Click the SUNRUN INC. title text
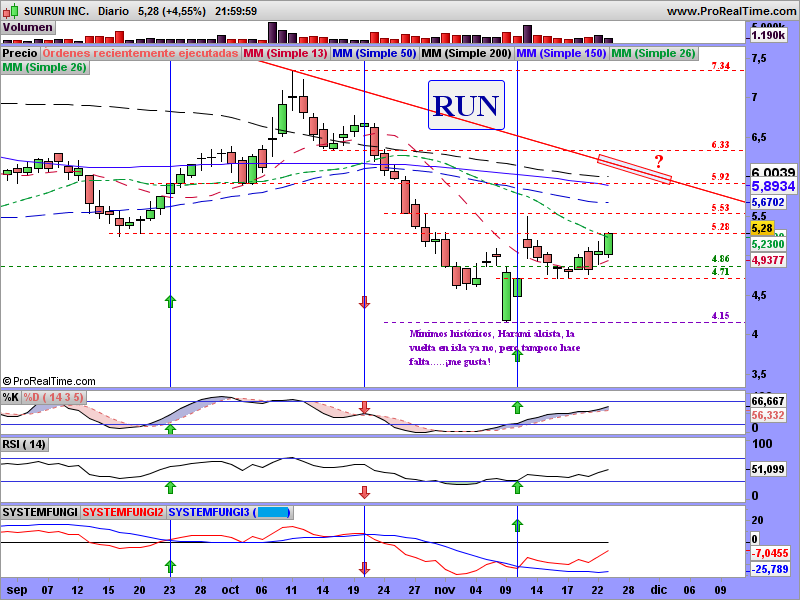 click(x=56, y=11)
